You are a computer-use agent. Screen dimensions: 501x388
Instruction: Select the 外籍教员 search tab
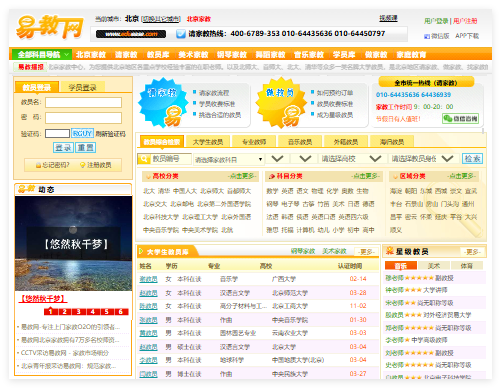[346, 142]
